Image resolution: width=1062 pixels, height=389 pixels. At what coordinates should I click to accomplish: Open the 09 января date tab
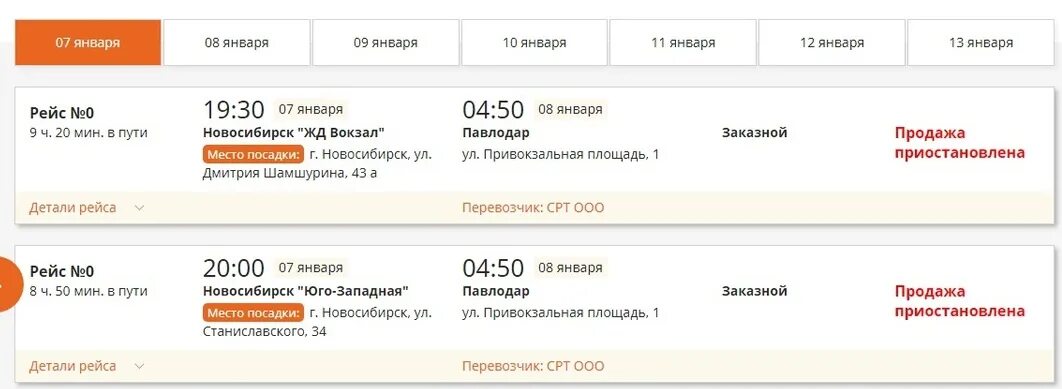pos(385,43)
